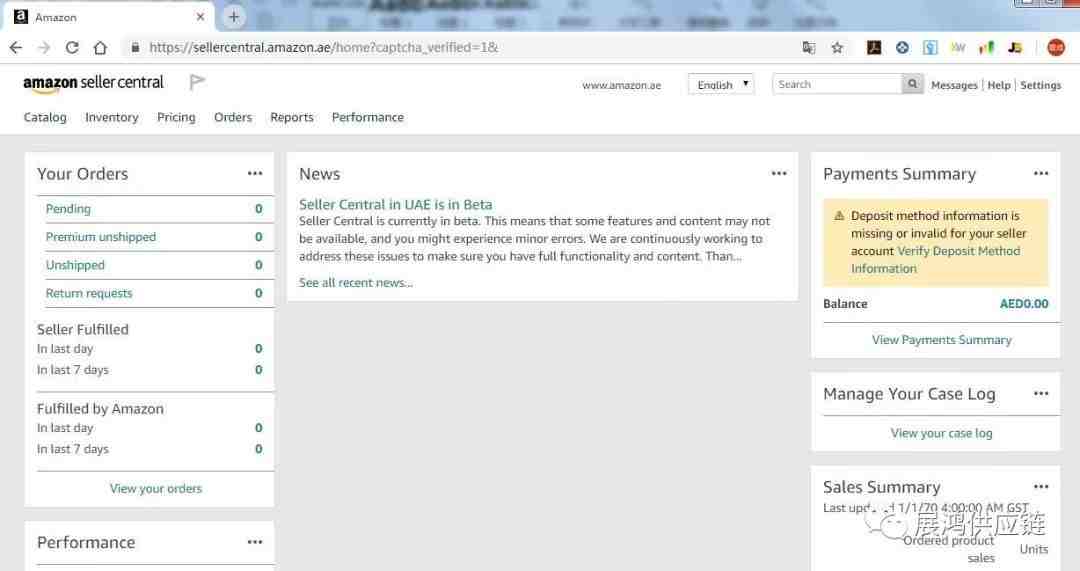Open Manage Your Case Log options menu
This screenshot has width=1080, height=571.
1041,393
